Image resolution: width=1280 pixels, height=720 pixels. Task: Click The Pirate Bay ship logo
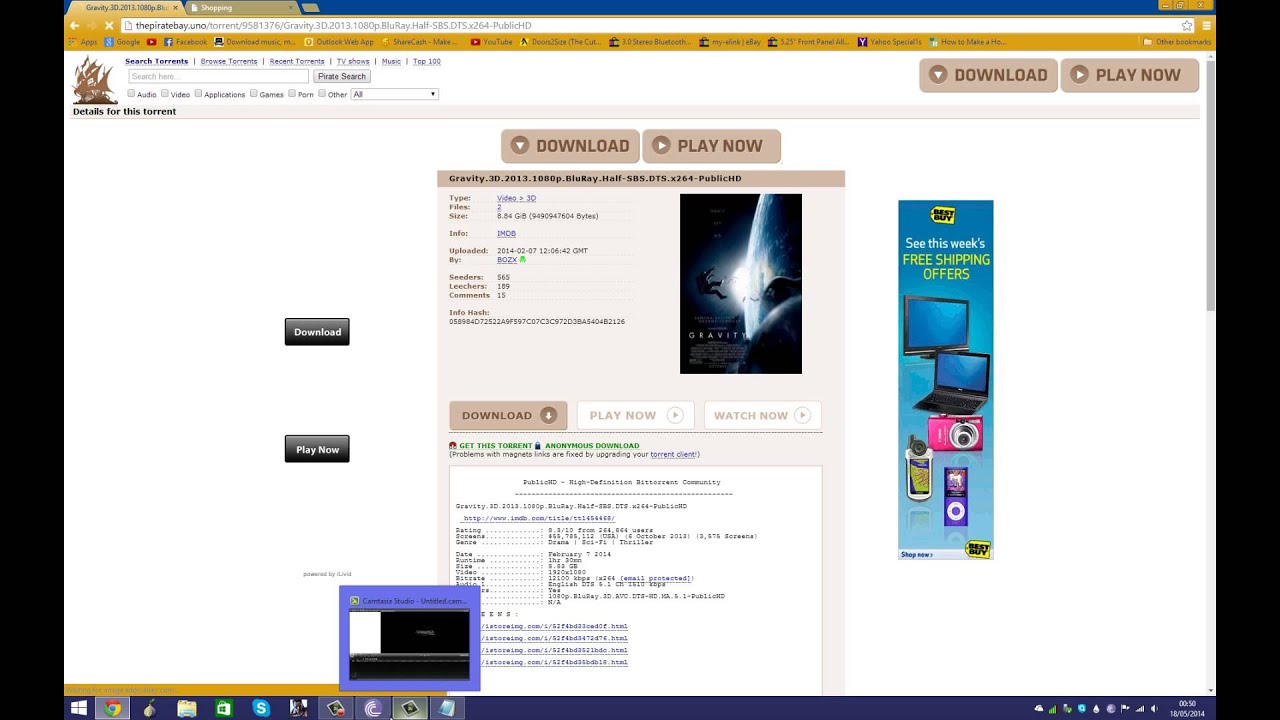click(95, 80)
